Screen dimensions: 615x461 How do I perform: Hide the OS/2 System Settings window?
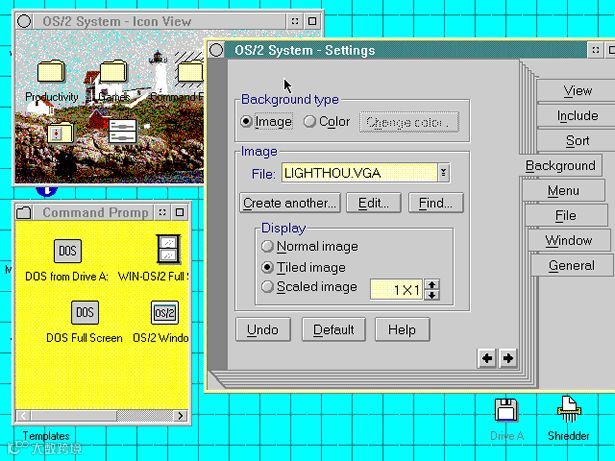click(596, 50)
